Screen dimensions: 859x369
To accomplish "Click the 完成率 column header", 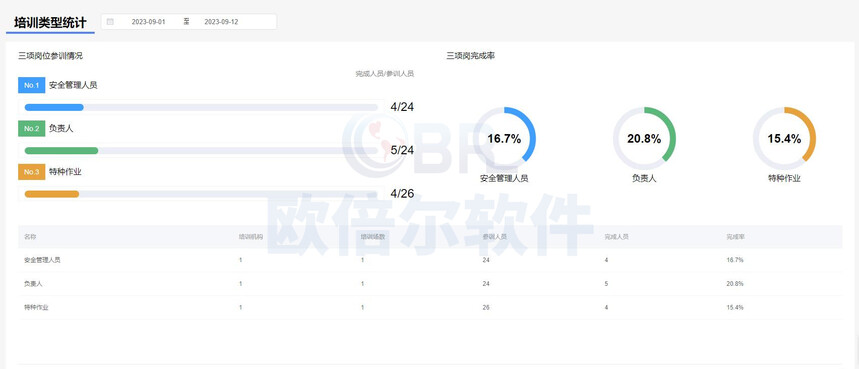I will pos(735,237).
